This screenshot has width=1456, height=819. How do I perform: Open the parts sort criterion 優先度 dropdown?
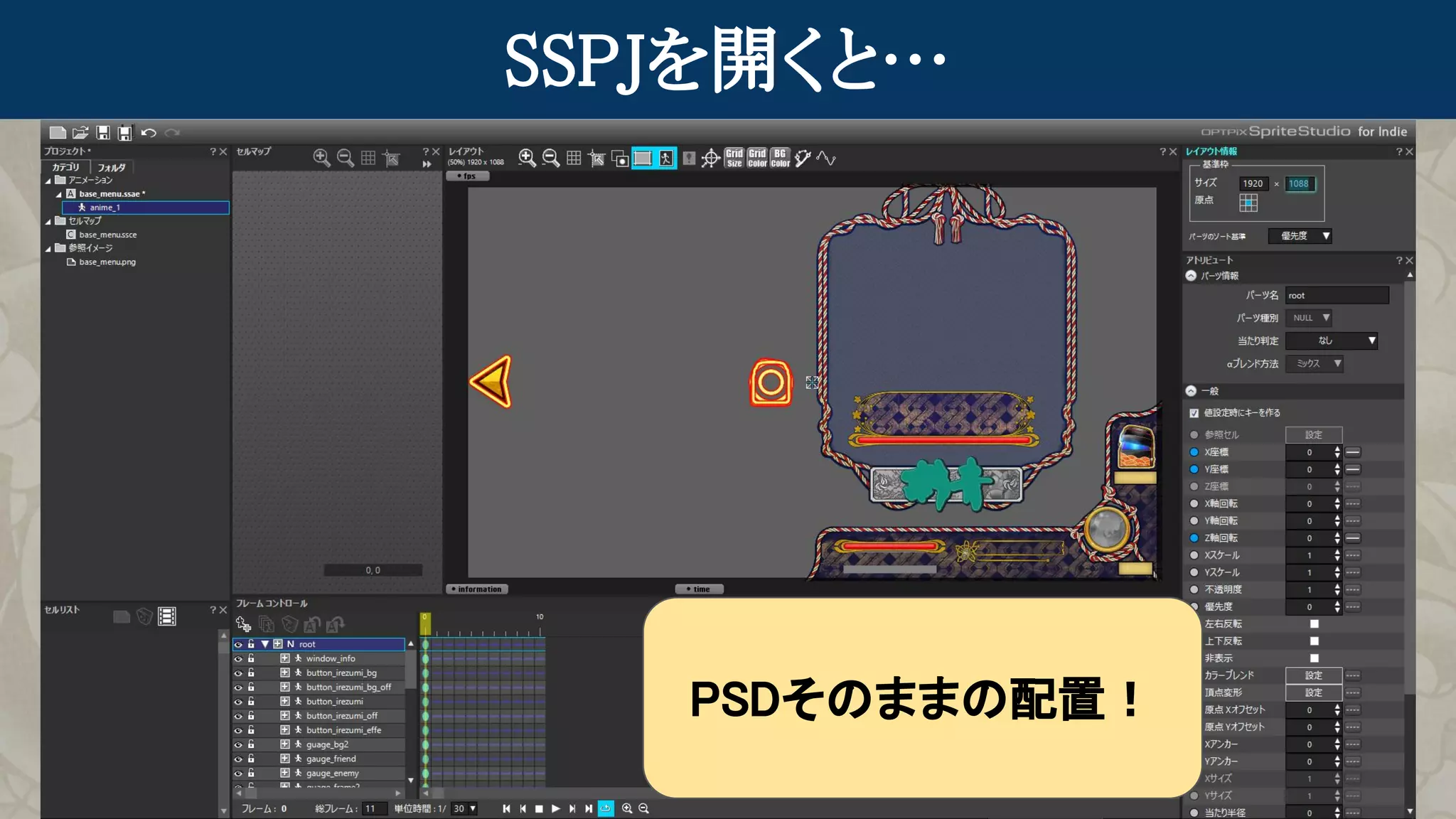click(1300, 236)
